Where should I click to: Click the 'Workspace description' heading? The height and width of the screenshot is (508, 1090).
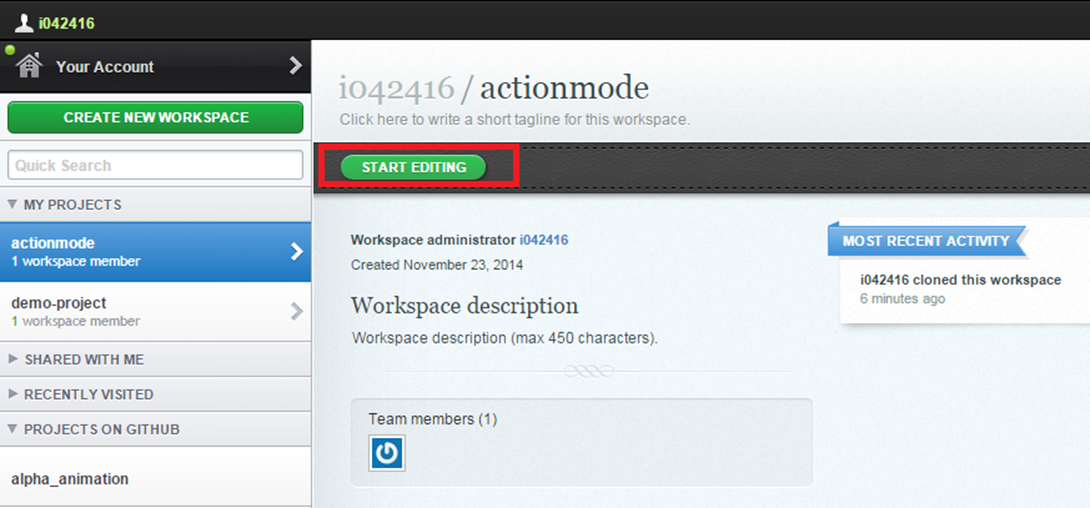click(x=464, y=306)
